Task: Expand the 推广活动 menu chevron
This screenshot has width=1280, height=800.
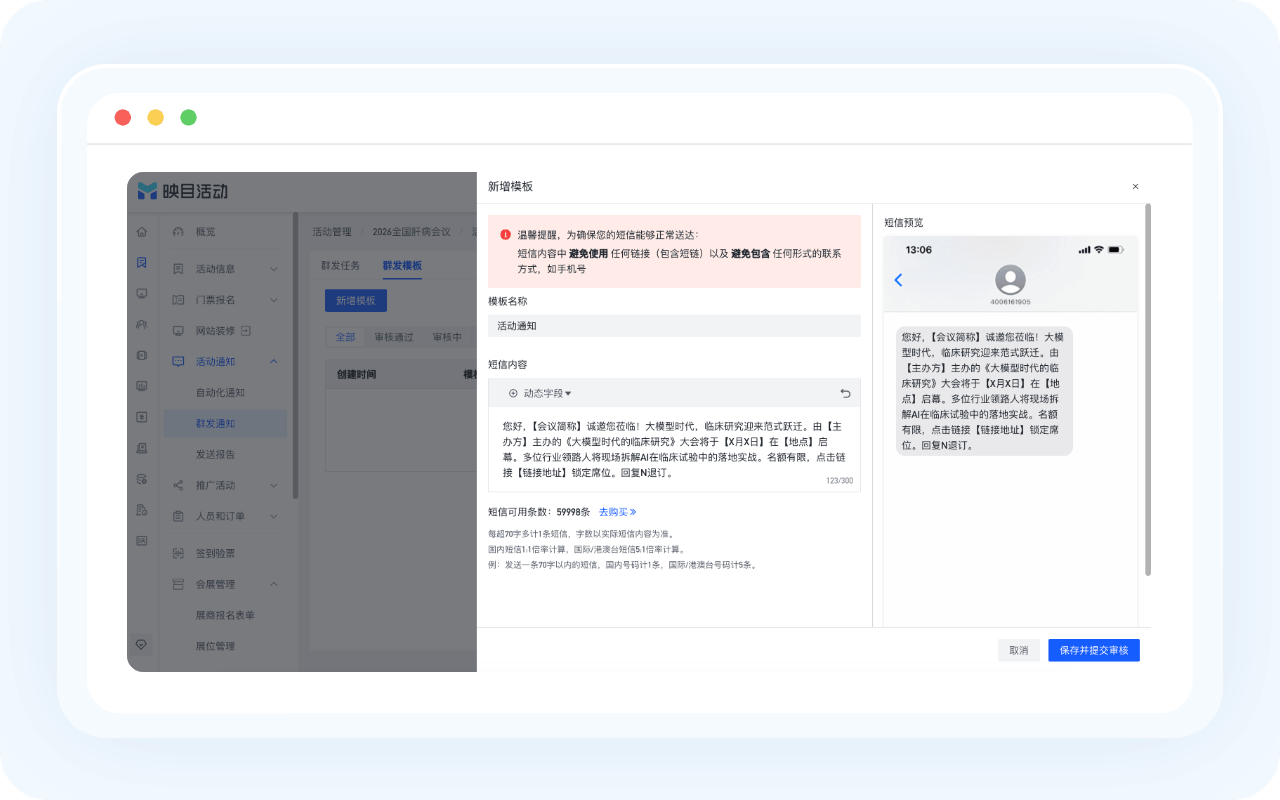Action: [274, 485]
